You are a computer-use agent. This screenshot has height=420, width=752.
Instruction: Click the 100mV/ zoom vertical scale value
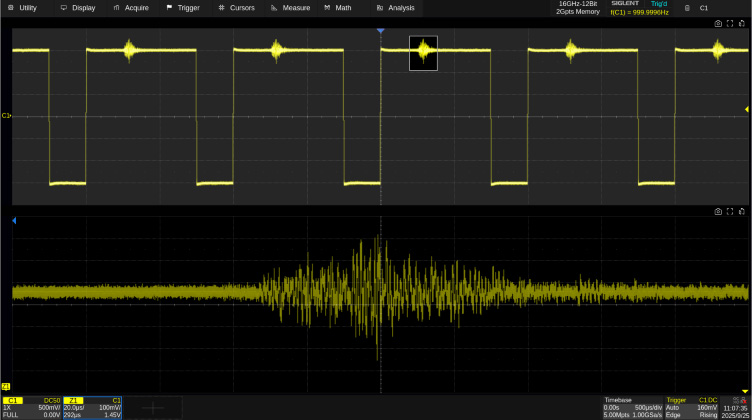point(110,408)
